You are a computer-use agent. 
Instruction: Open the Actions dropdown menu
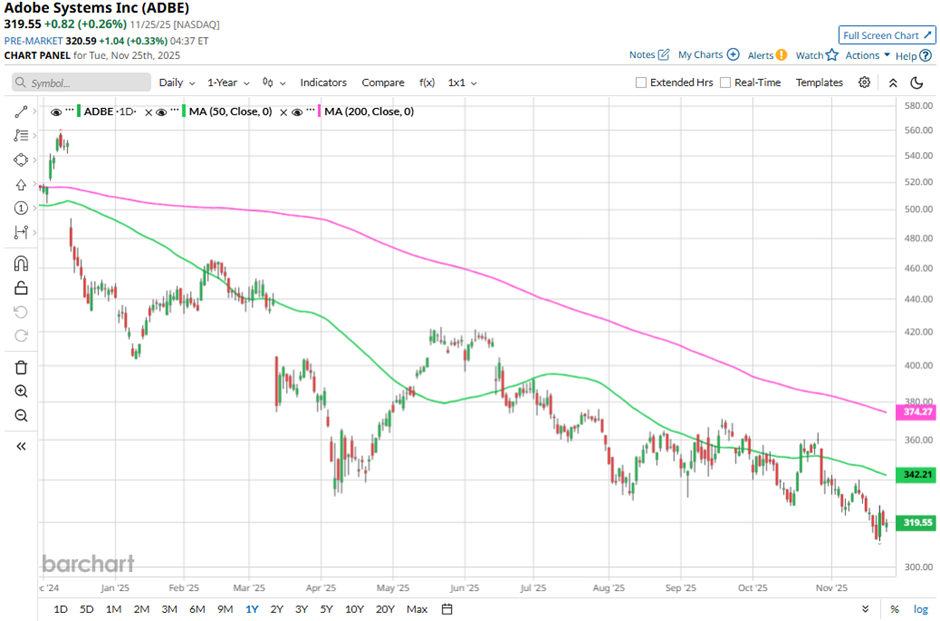point(867,56)
